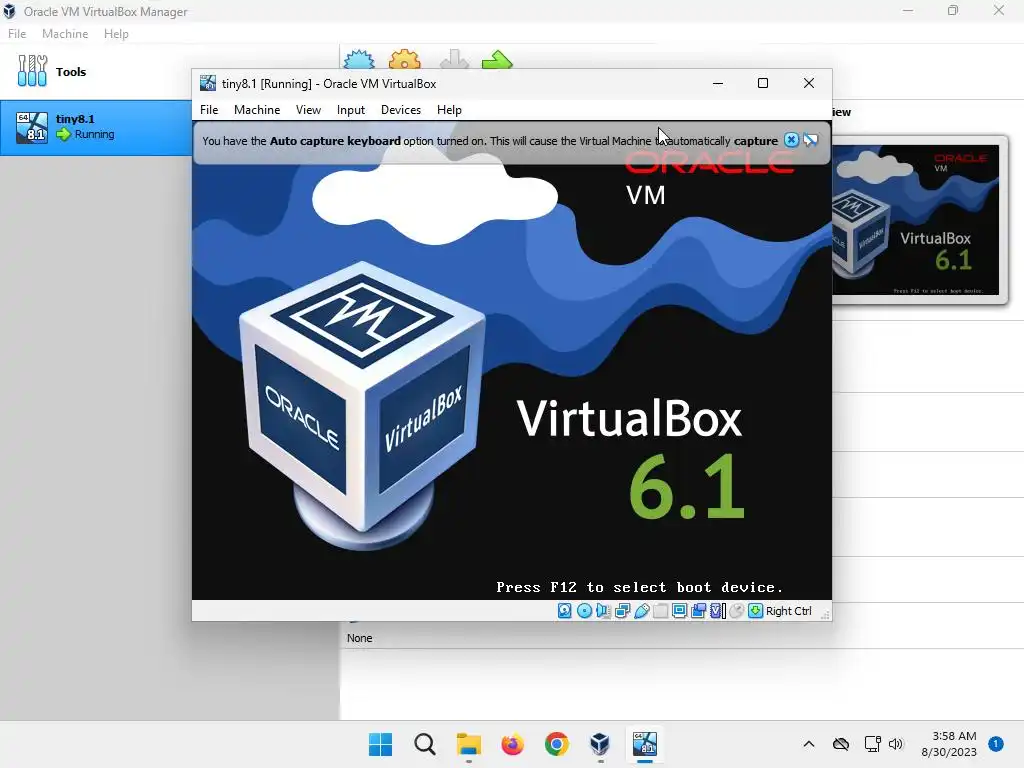Click the resize grip in VM status bar corner
1024x768 pixels.
coord(825,614)
